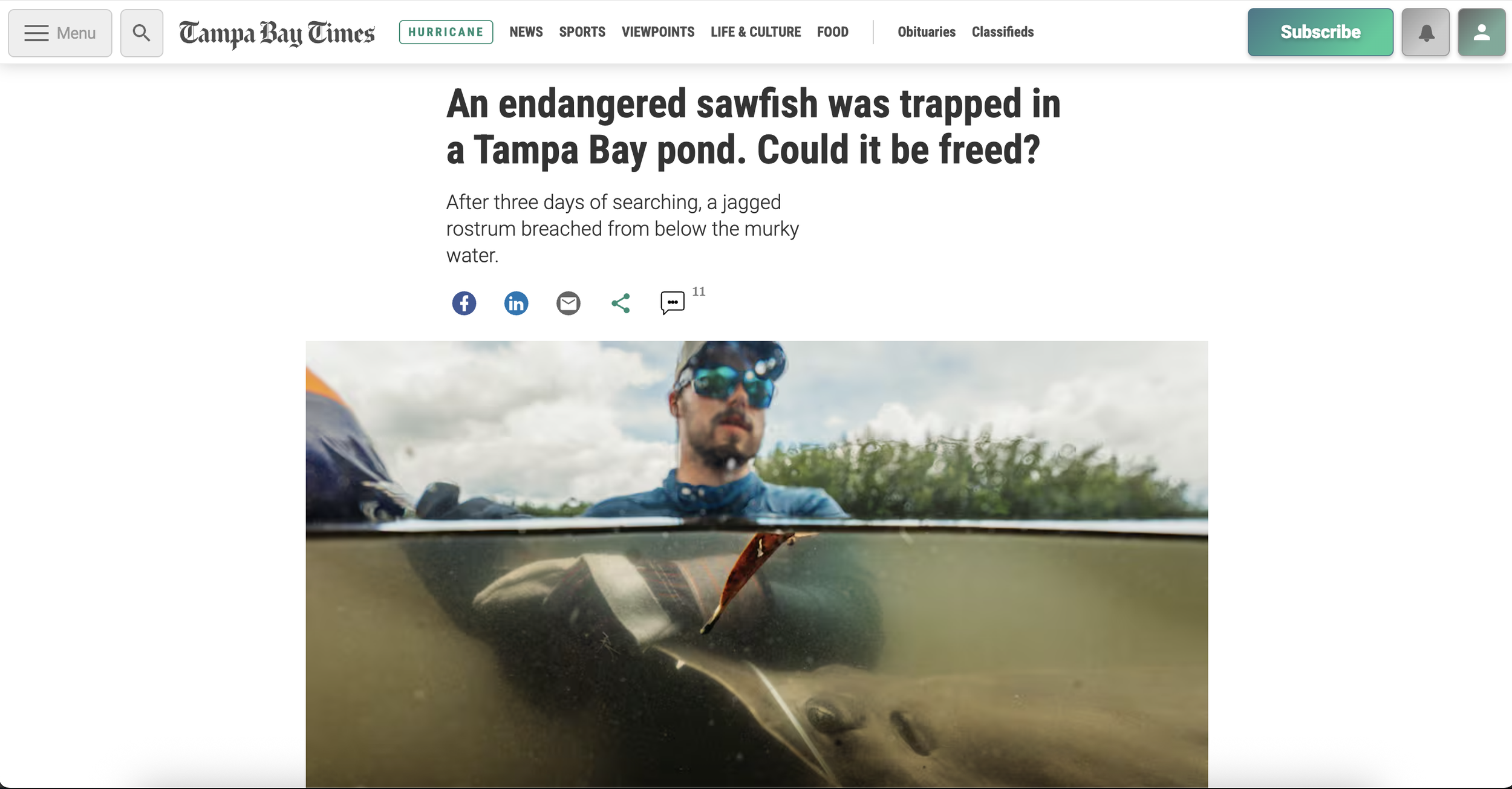The width and height of the screenshot is (1512, 789).
Task: Open the NEWS menu item
Action: 526,32
